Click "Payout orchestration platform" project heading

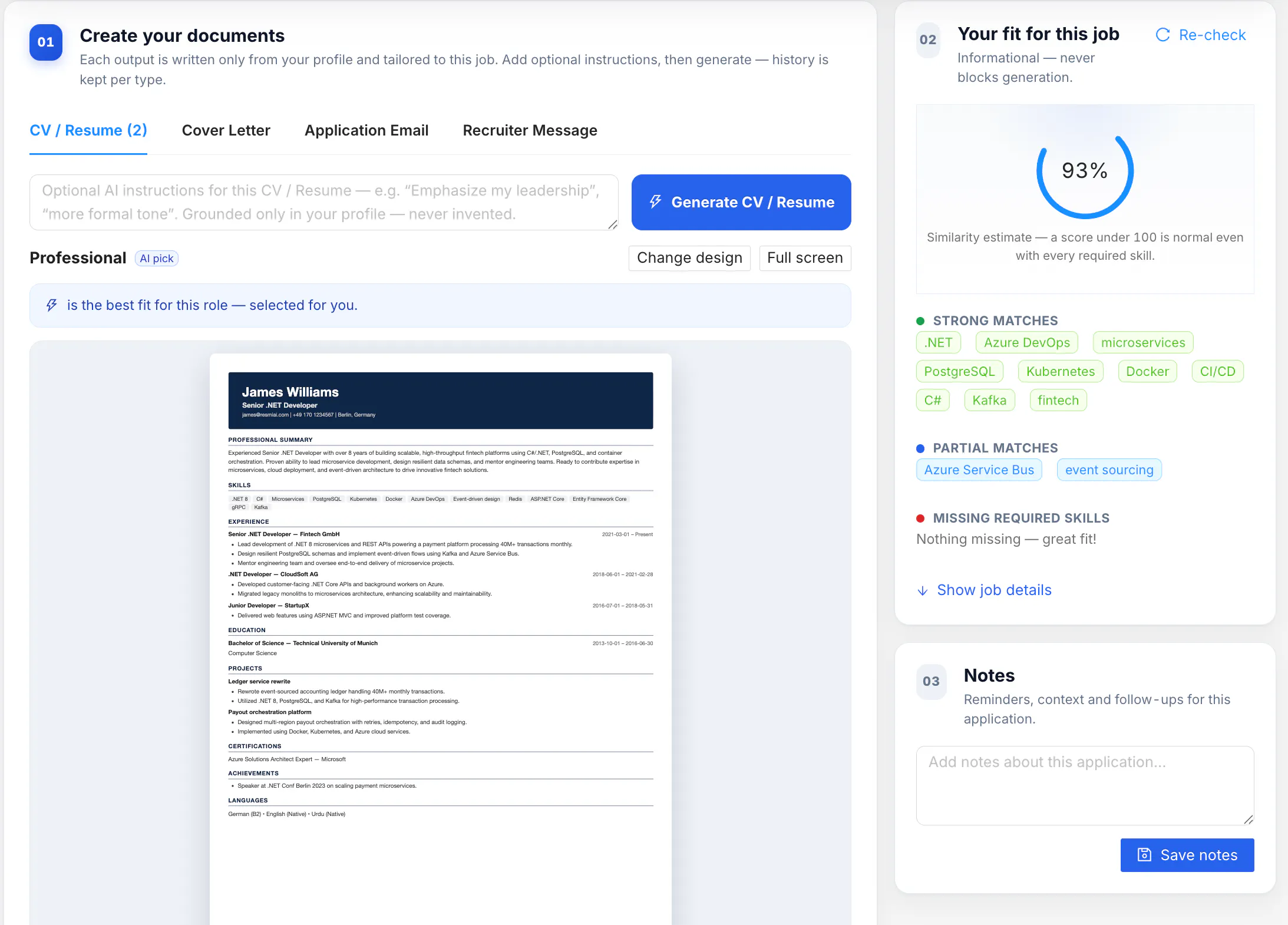[x=270, y=712]
